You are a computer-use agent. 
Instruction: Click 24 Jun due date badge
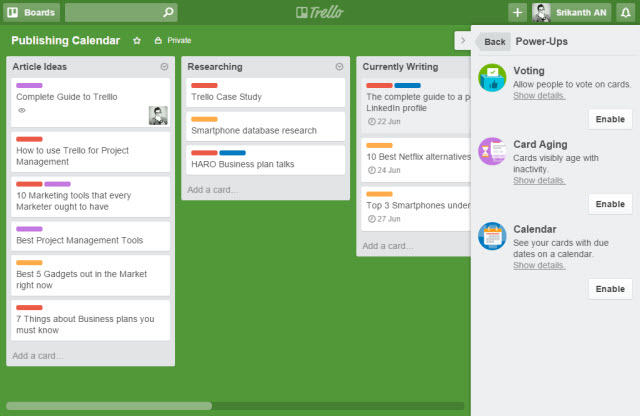click(384, 170)
